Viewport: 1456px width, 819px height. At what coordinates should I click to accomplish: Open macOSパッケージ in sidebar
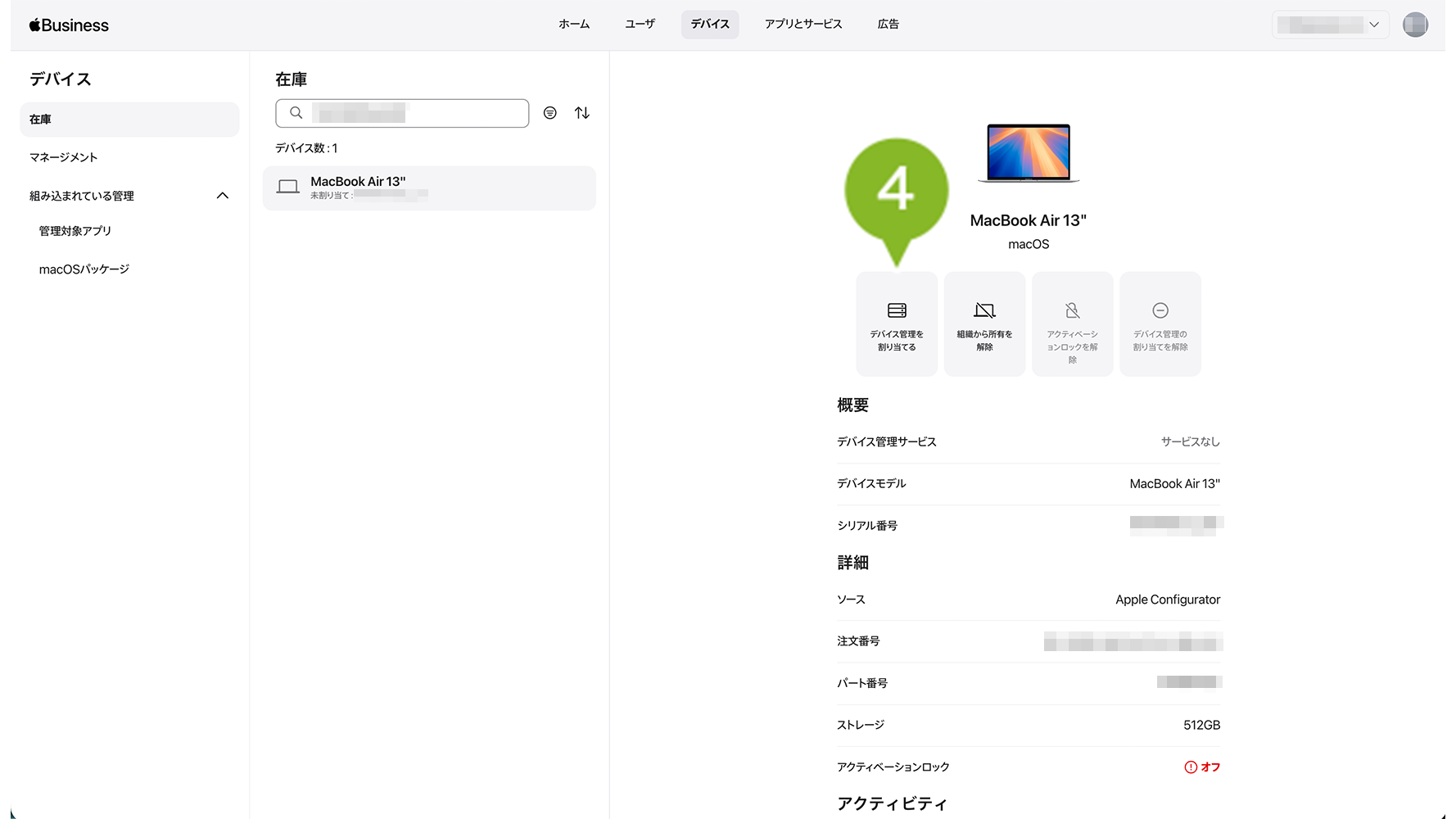tap(84, 269)
